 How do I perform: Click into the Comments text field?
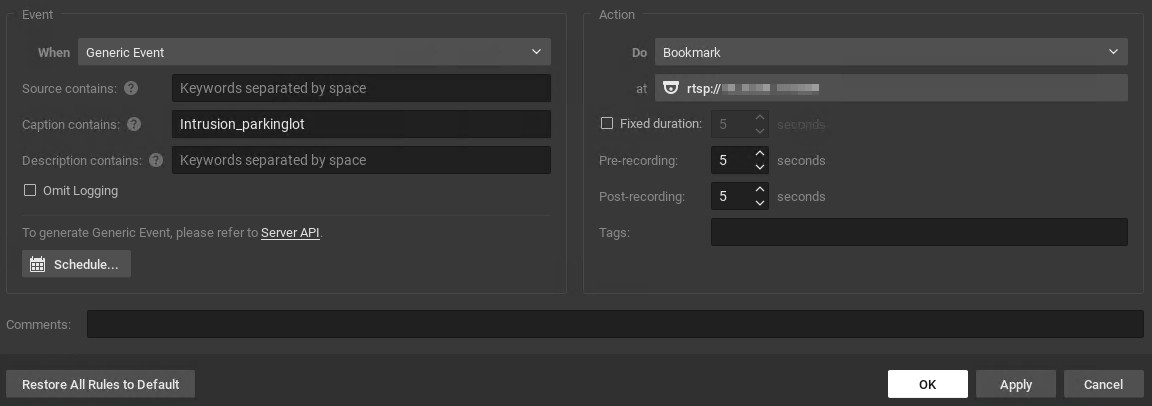(614, 324)
